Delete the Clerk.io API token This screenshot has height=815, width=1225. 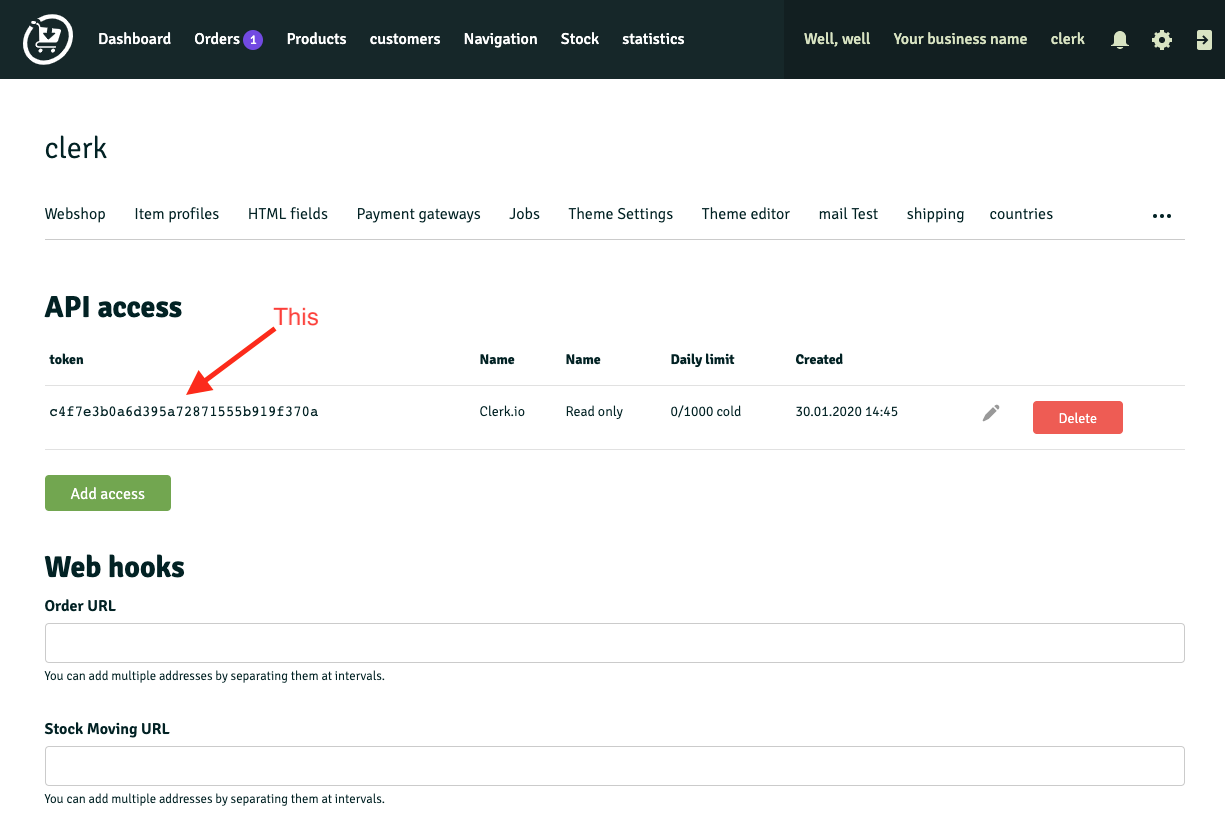tap(1077, 417)
